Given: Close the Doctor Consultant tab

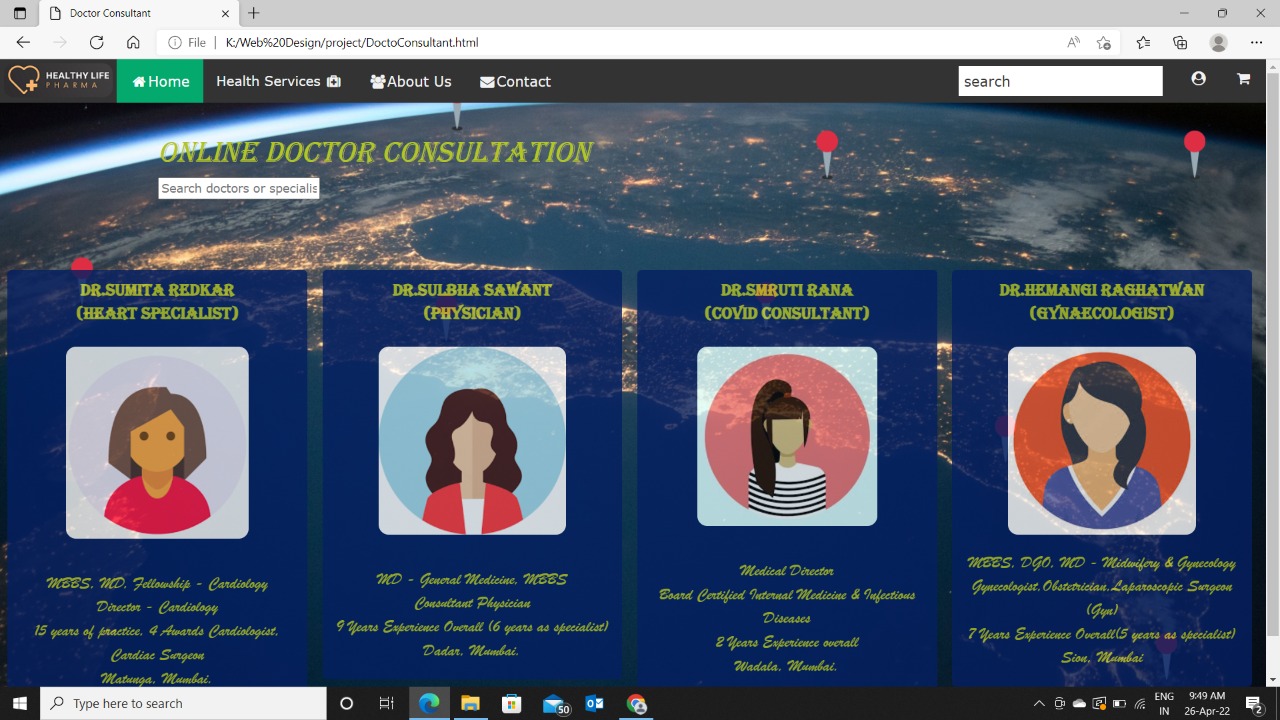Looking at the screenshot, I should click(225, 13).
